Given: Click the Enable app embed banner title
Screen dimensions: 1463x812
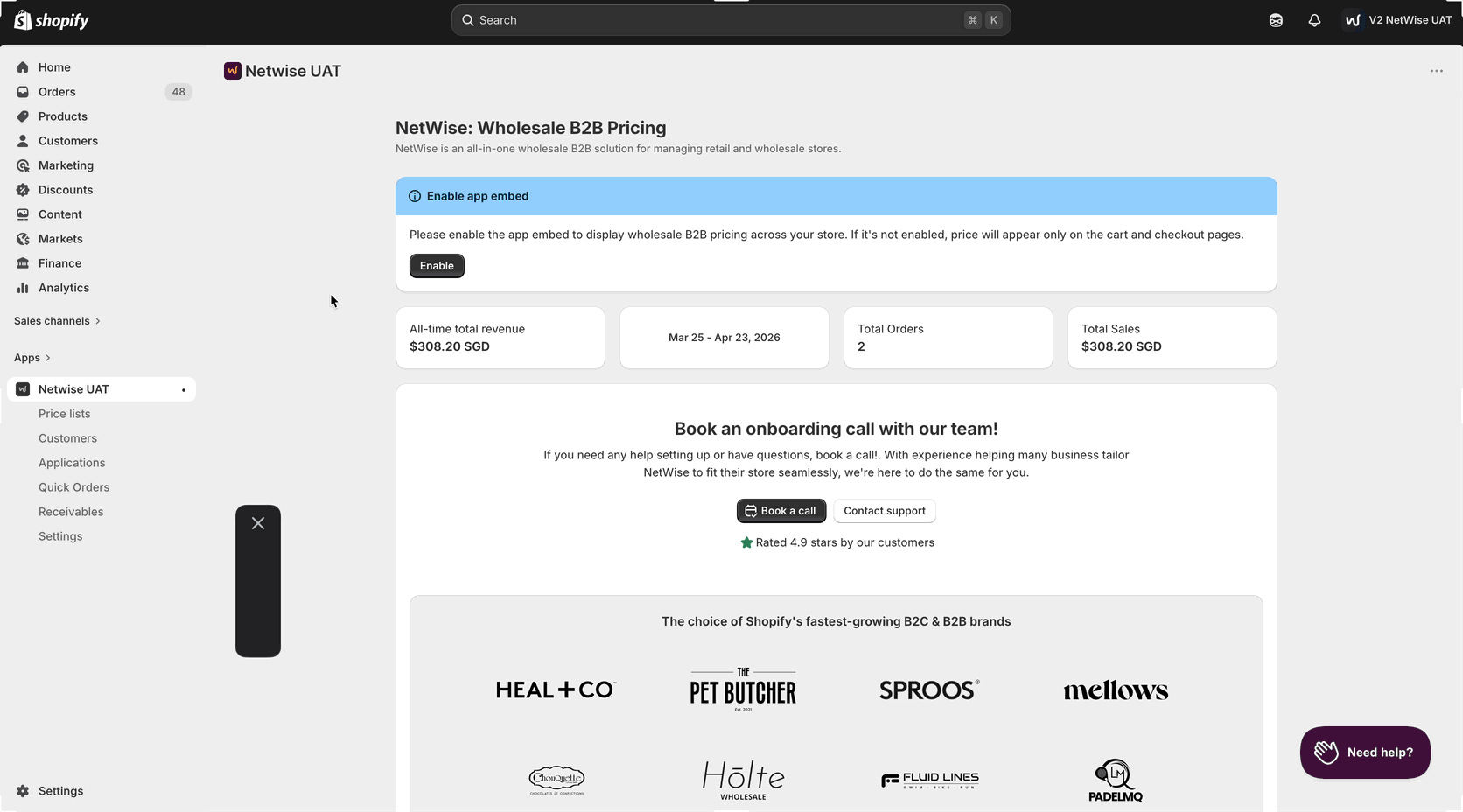Looking at the screenshot, I should coord(478,196).
